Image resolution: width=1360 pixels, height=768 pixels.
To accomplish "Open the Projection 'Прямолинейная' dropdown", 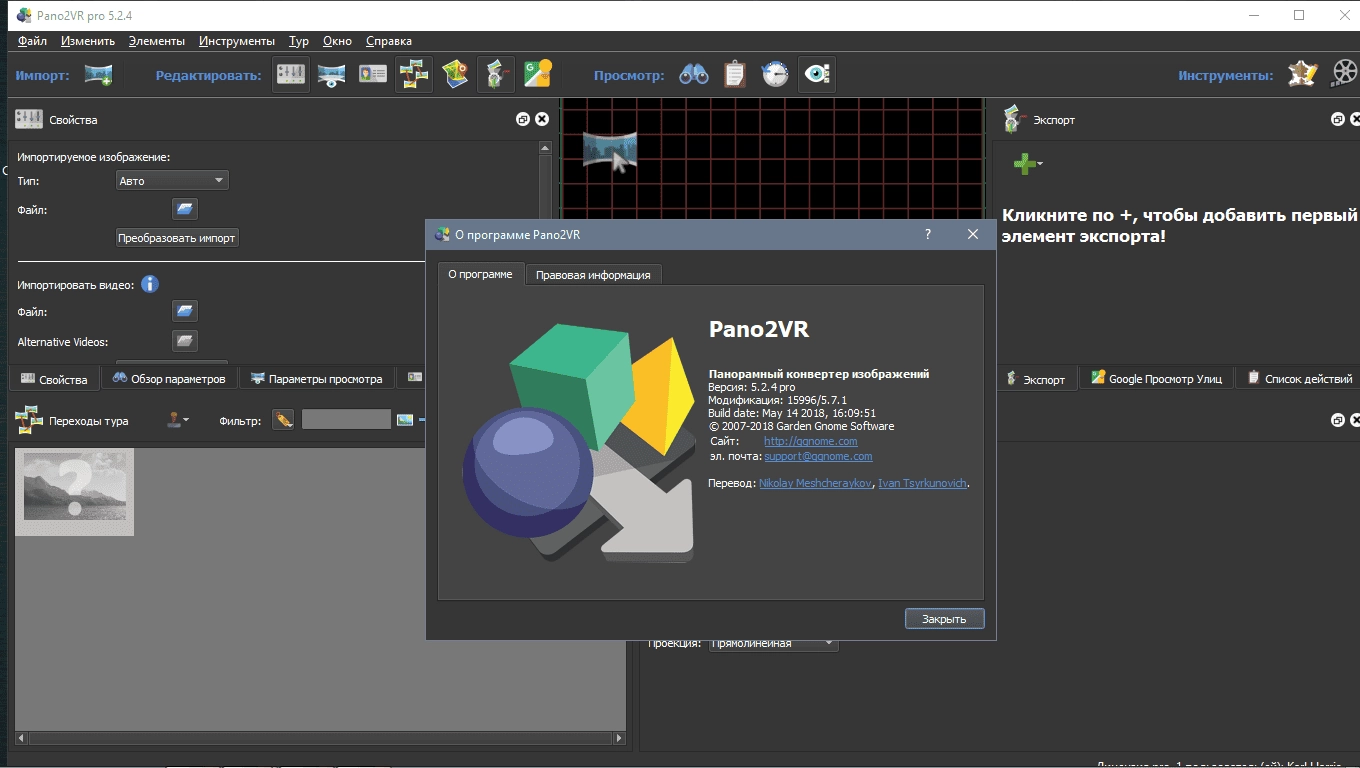I will pyautogui.click(x=773, y=644).
